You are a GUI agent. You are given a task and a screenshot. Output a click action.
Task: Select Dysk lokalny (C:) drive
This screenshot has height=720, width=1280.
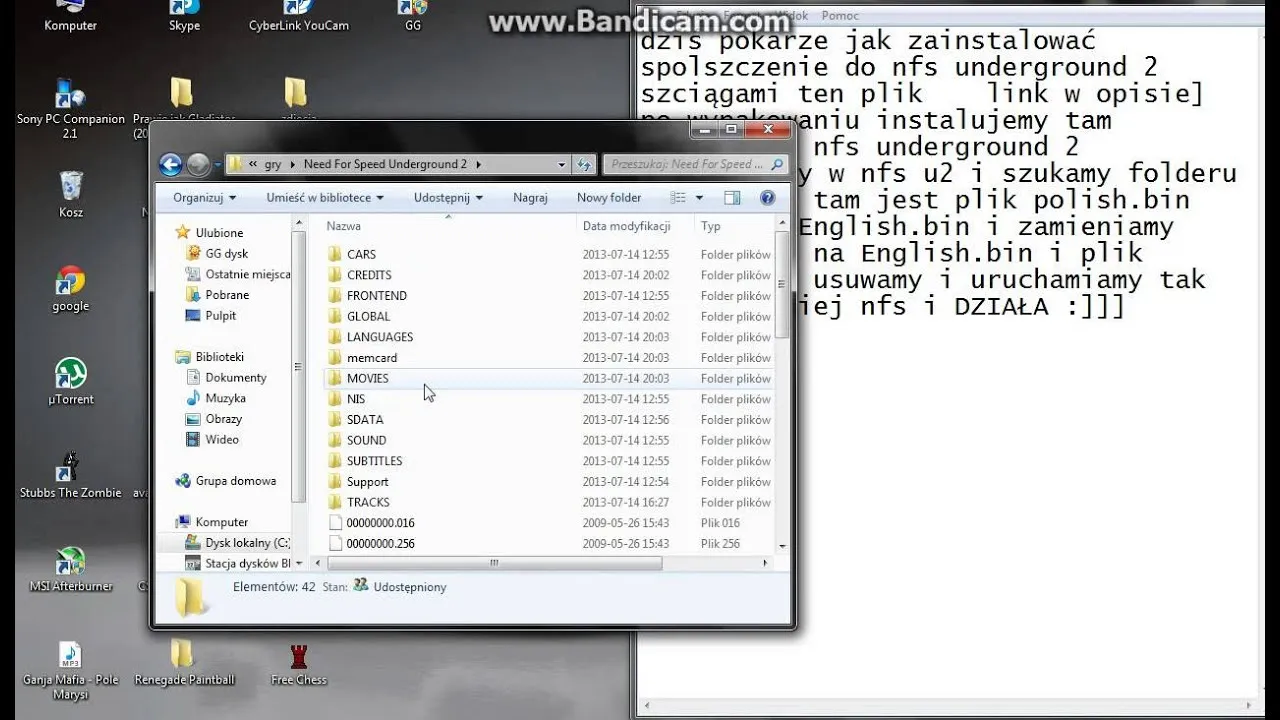point(247,543)
